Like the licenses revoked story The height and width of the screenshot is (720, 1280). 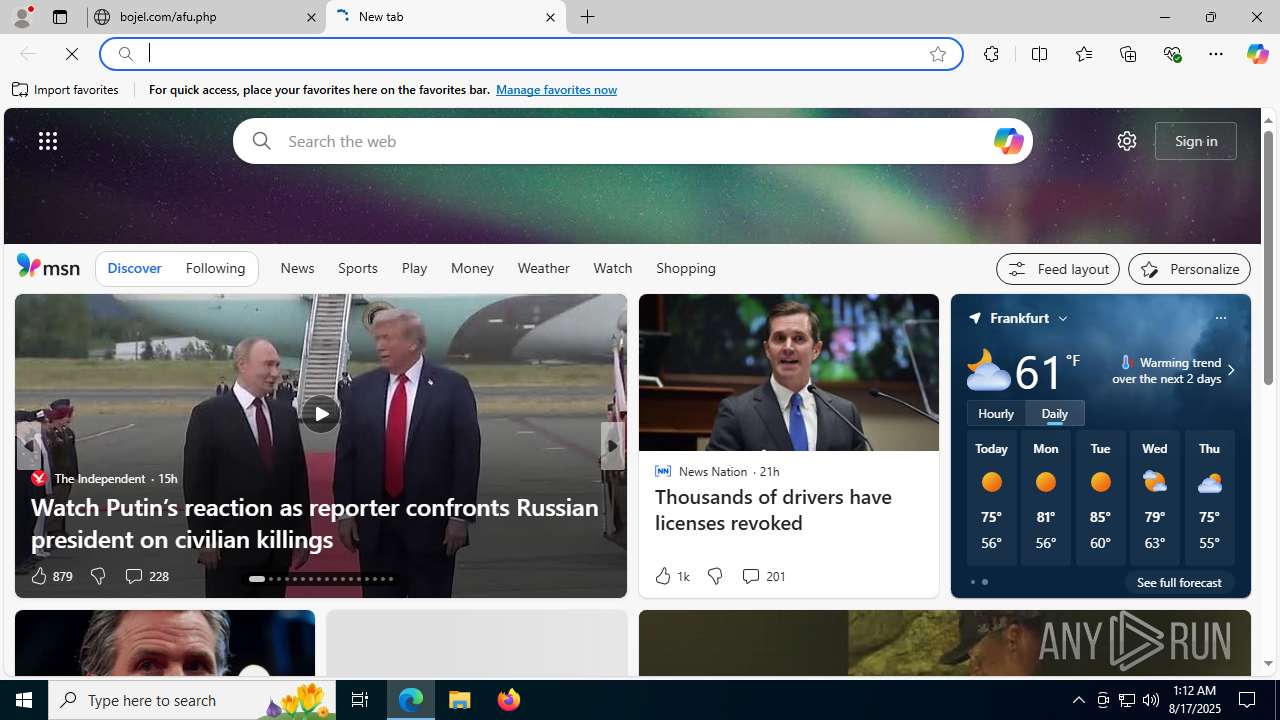click(671, 576)
